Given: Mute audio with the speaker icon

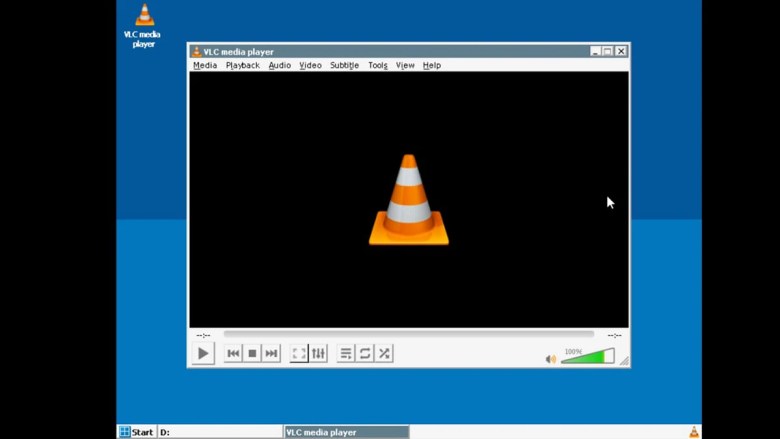Looking at the screenshot, I should tap(551, 359).
